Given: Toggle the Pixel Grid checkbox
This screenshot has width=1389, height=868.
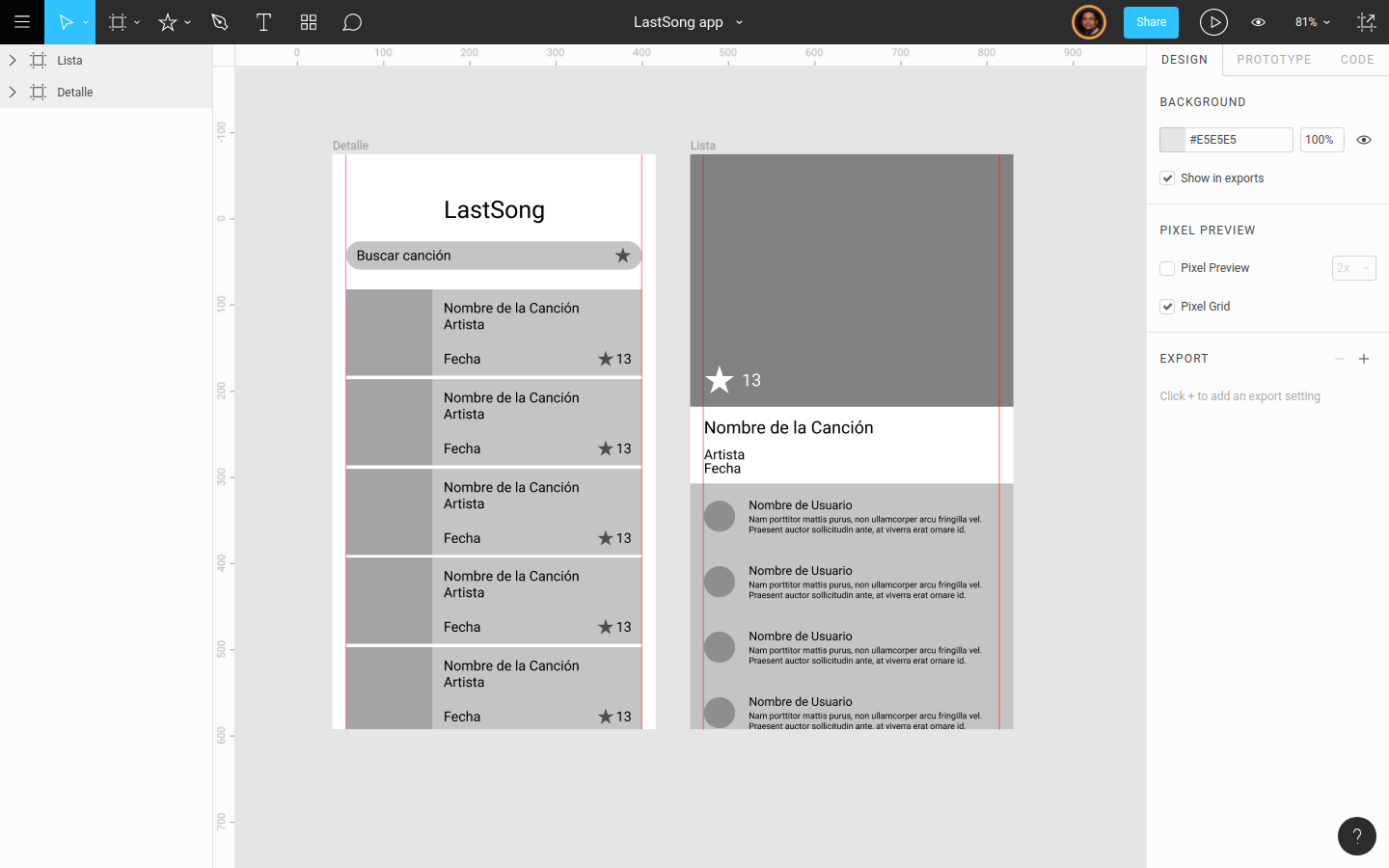Looking at the screenshot, I should click(x=1167, y=307).
